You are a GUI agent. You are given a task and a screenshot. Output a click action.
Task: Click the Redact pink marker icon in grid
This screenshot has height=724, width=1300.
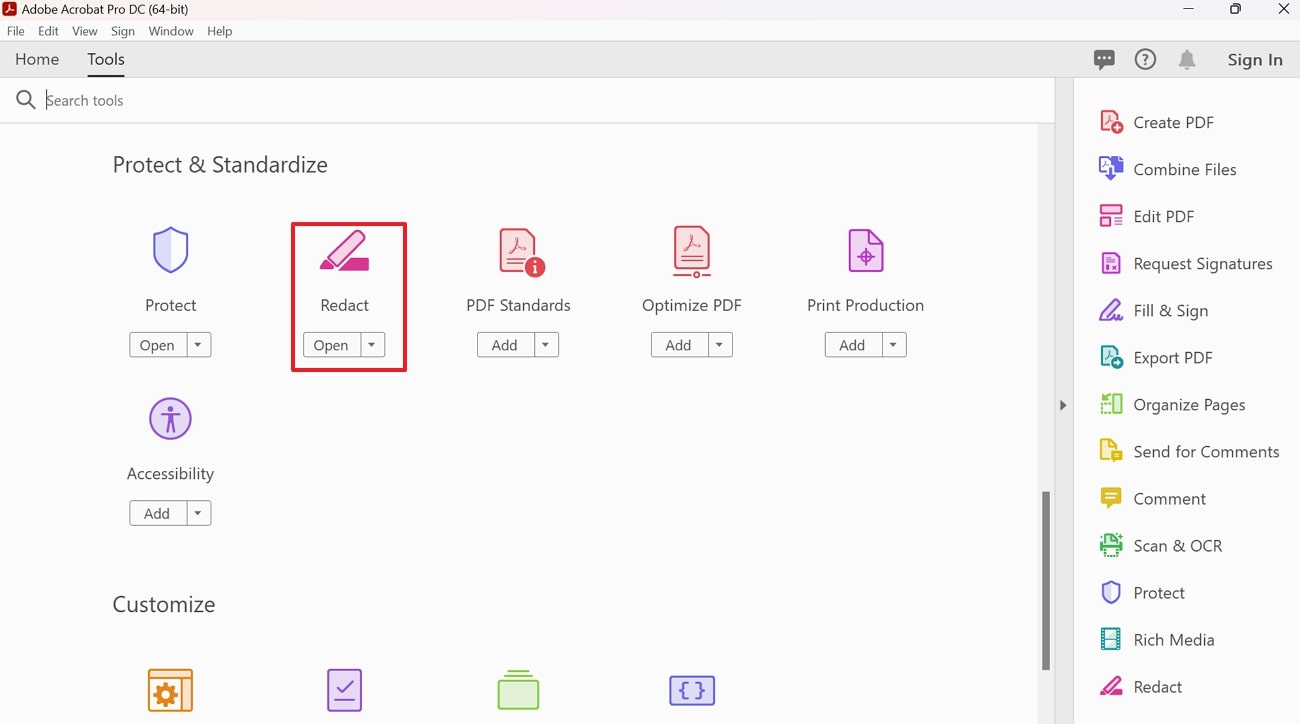pyautogui.click(x=344, y=251)
